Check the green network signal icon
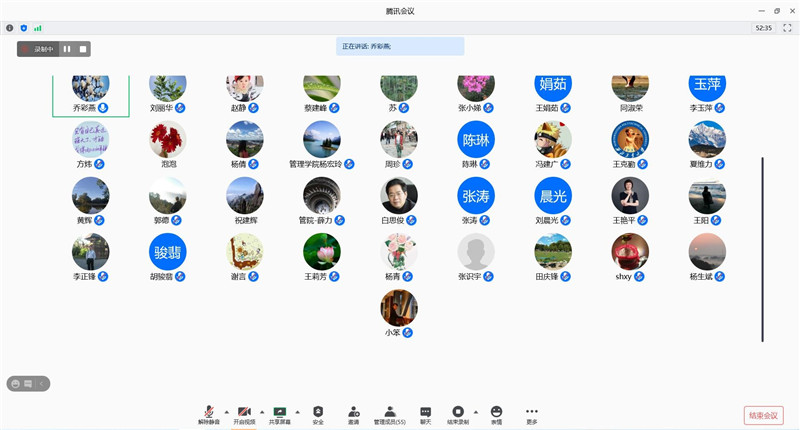The image size is (800, 430). point(38,28)
